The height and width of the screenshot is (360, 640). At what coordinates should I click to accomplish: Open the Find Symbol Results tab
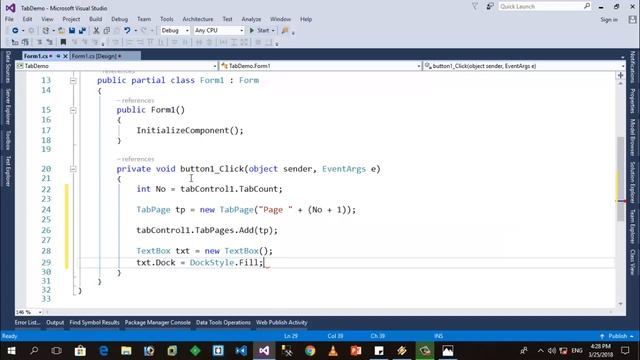pos(94,322)
